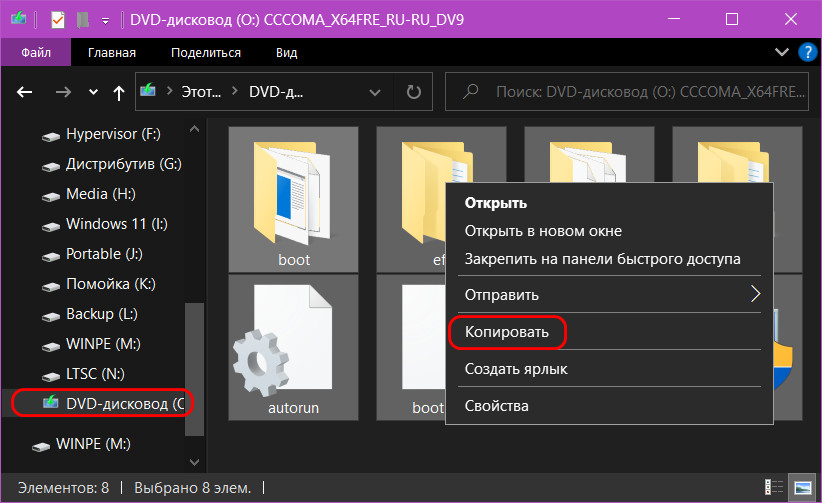Viewport: 822px width, 503px height.
Task: Select Backup (L:) drive in sidebar
Action: click(101, 314)
